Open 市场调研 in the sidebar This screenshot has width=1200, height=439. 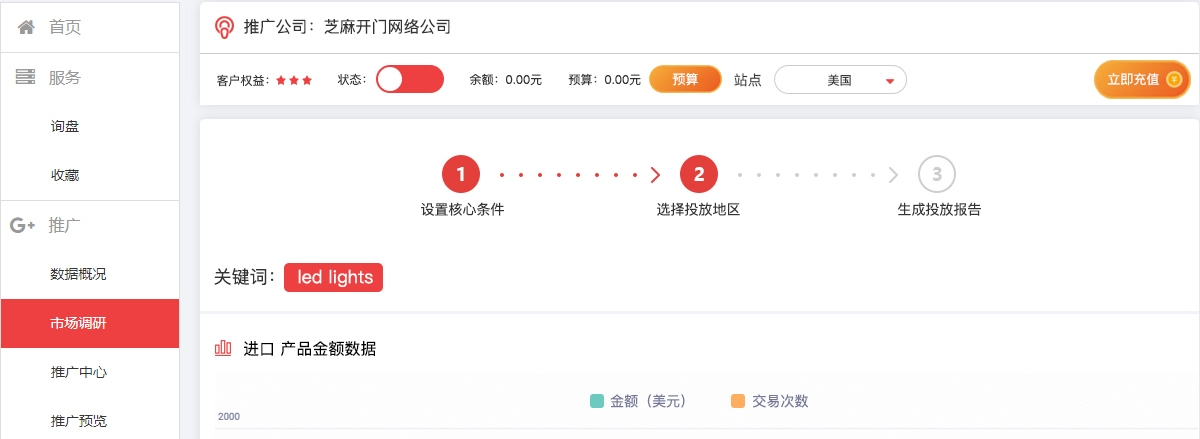pos(90,323)
